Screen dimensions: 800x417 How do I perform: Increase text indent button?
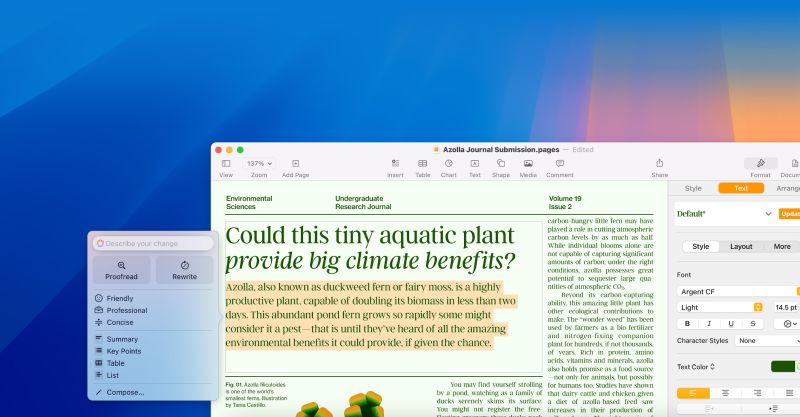(x=772, y=408)
